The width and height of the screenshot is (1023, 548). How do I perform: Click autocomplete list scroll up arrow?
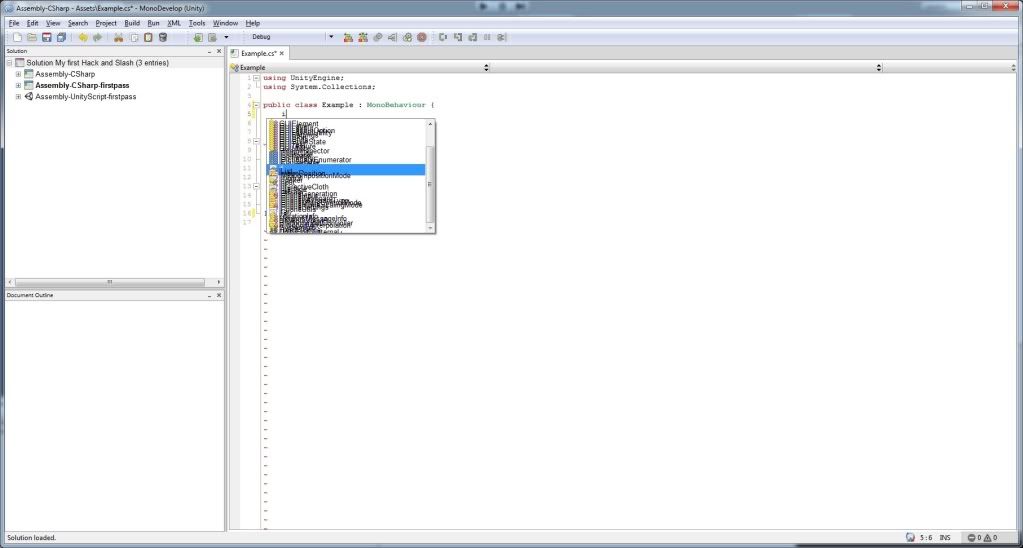coord(430,123)
